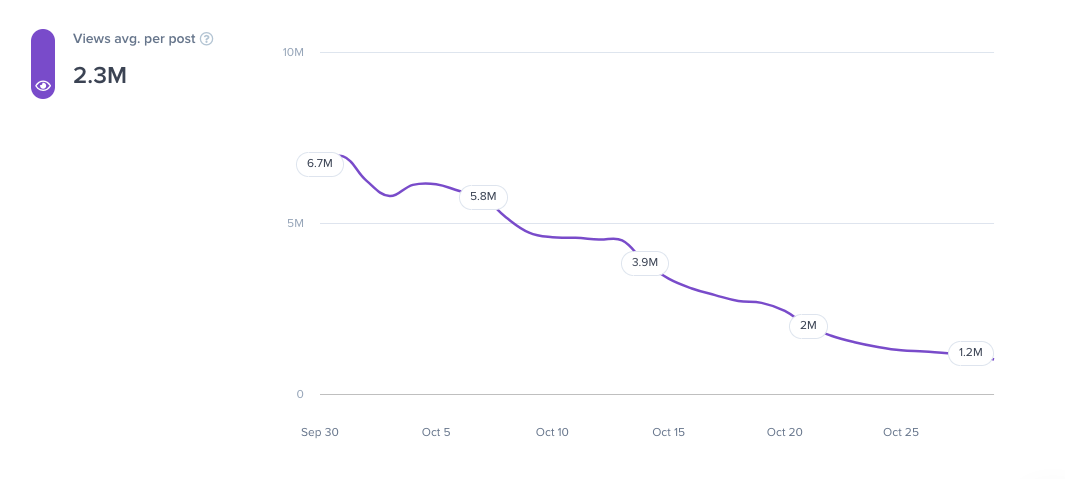
Task: Click the "Views avg. per post" label
Action: (x=134, y=39)
